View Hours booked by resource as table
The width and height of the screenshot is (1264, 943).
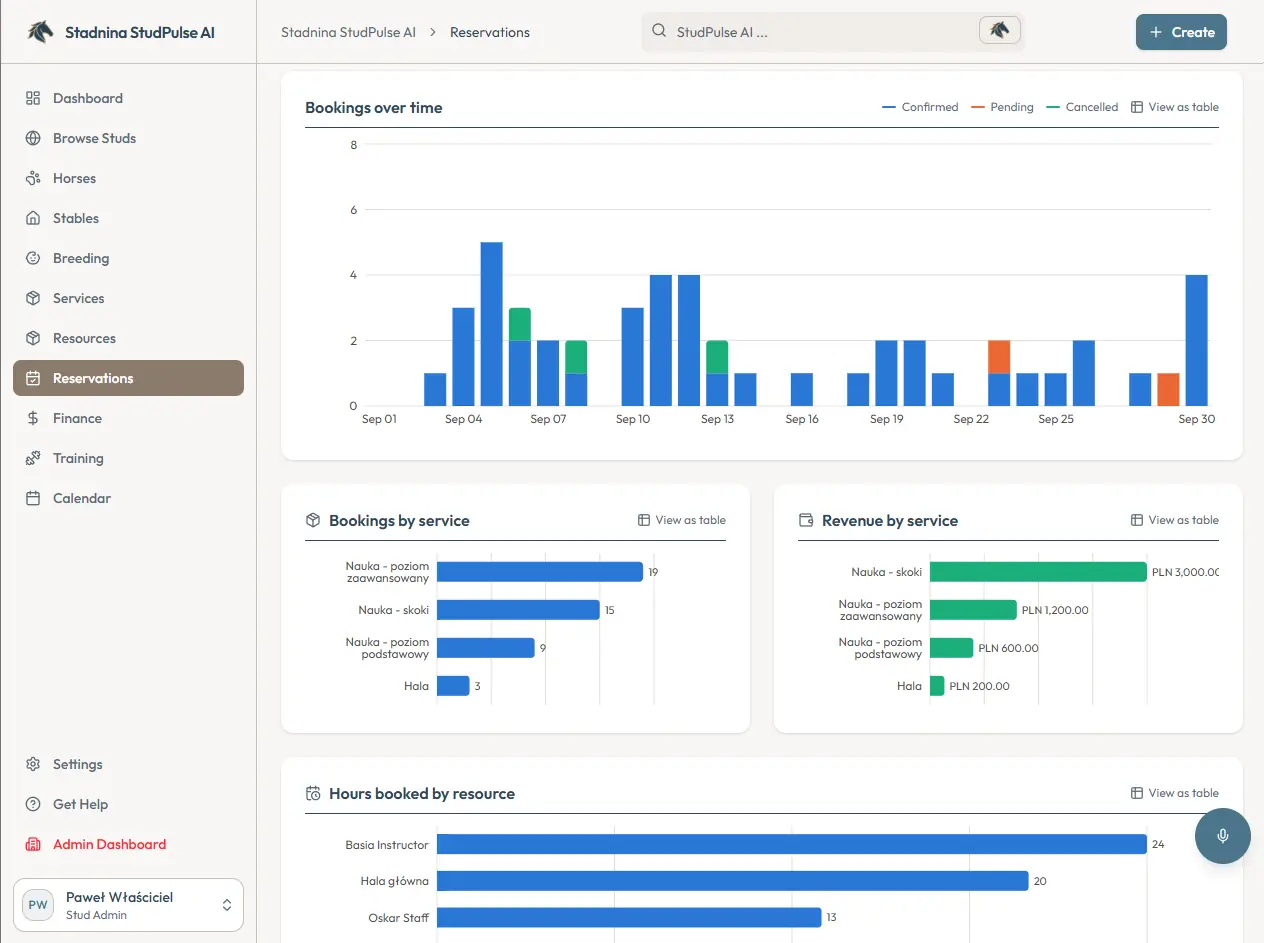point(1175,793)
